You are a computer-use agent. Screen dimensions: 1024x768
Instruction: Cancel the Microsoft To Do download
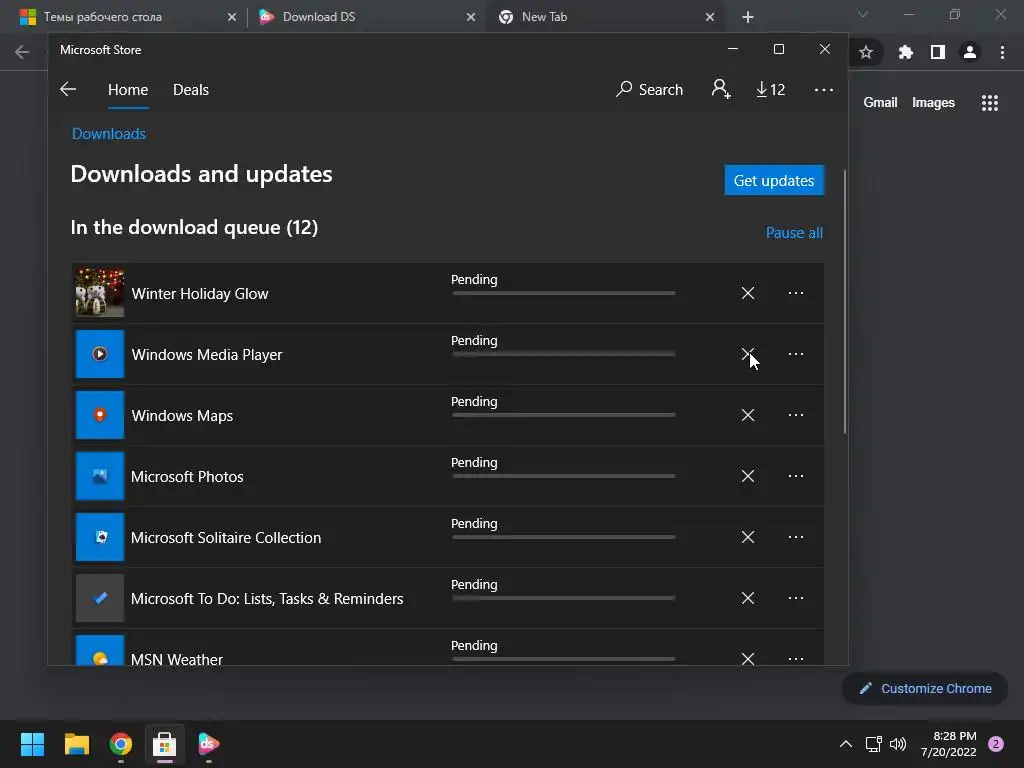[748, 598]
